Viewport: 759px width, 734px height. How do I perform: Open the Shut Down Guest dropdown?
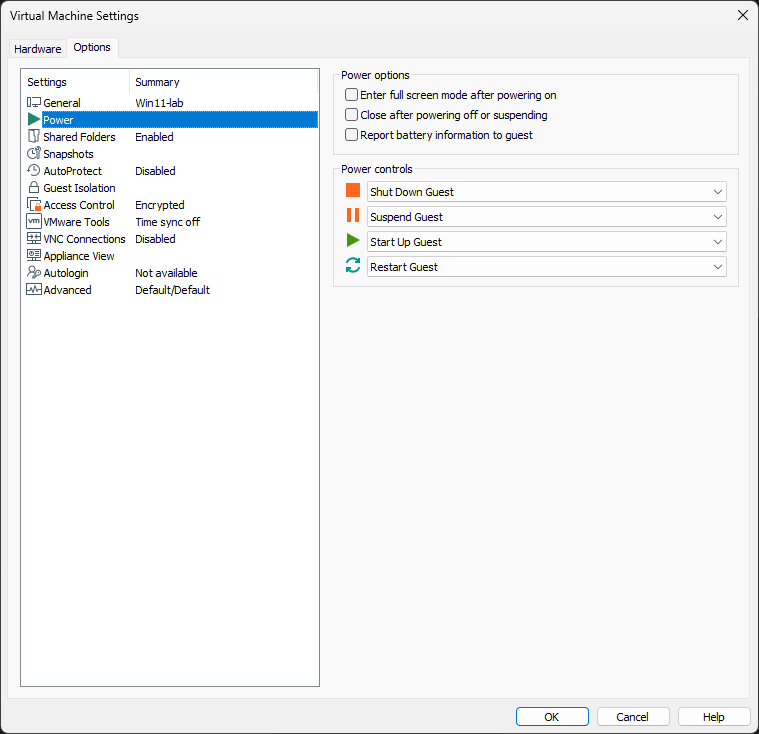546,192
